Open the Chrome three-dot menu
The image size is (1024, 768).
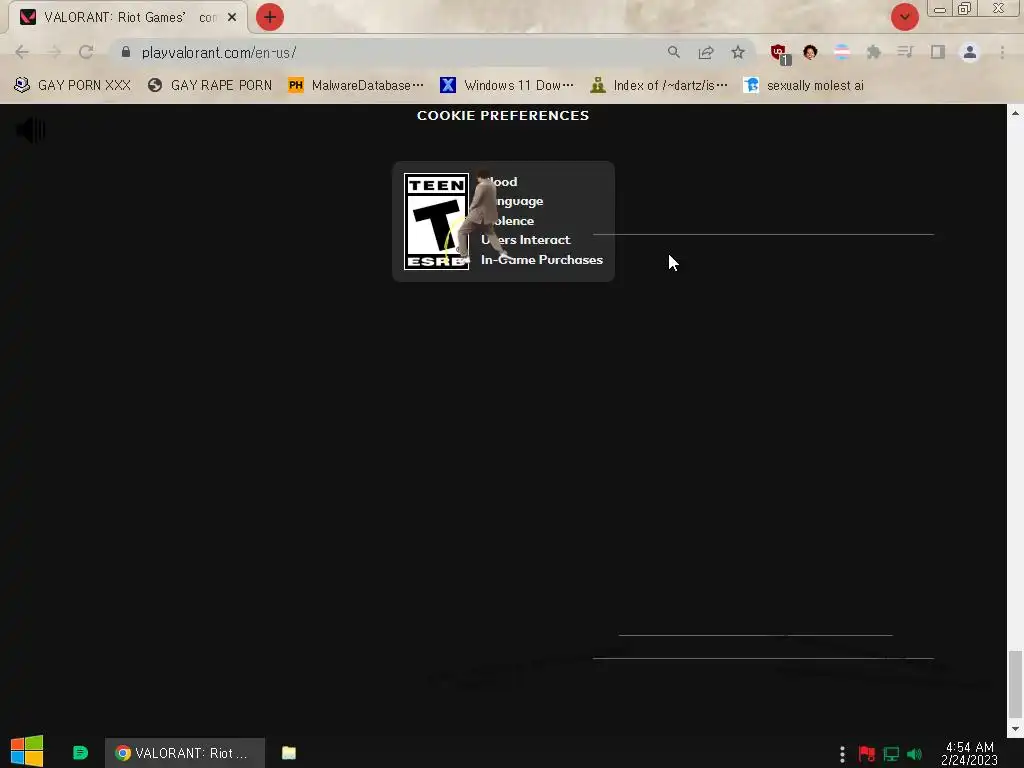(1002, 52)
